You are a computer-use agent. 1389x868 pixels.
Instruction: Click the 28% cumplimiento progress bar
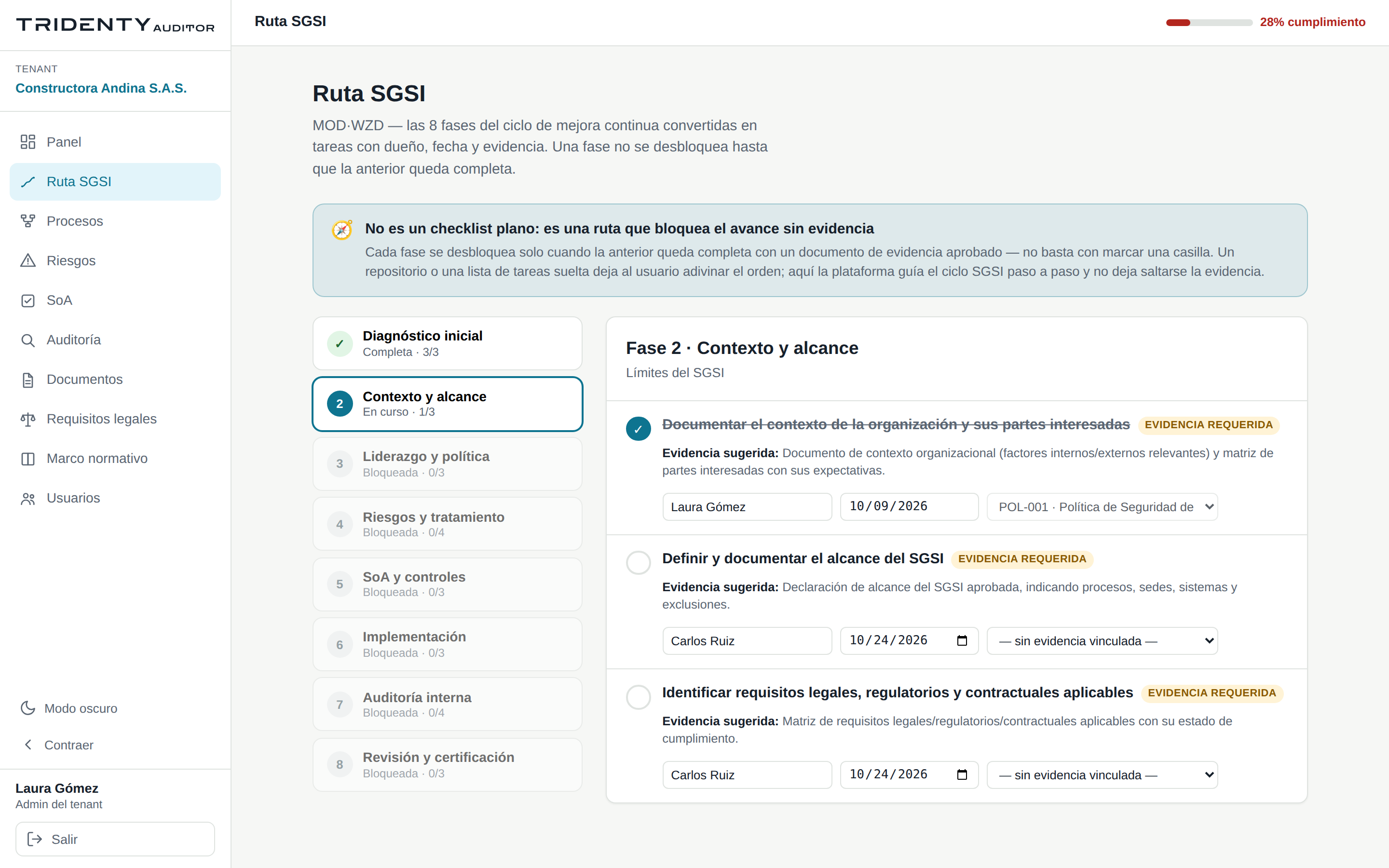point(1209,22)
